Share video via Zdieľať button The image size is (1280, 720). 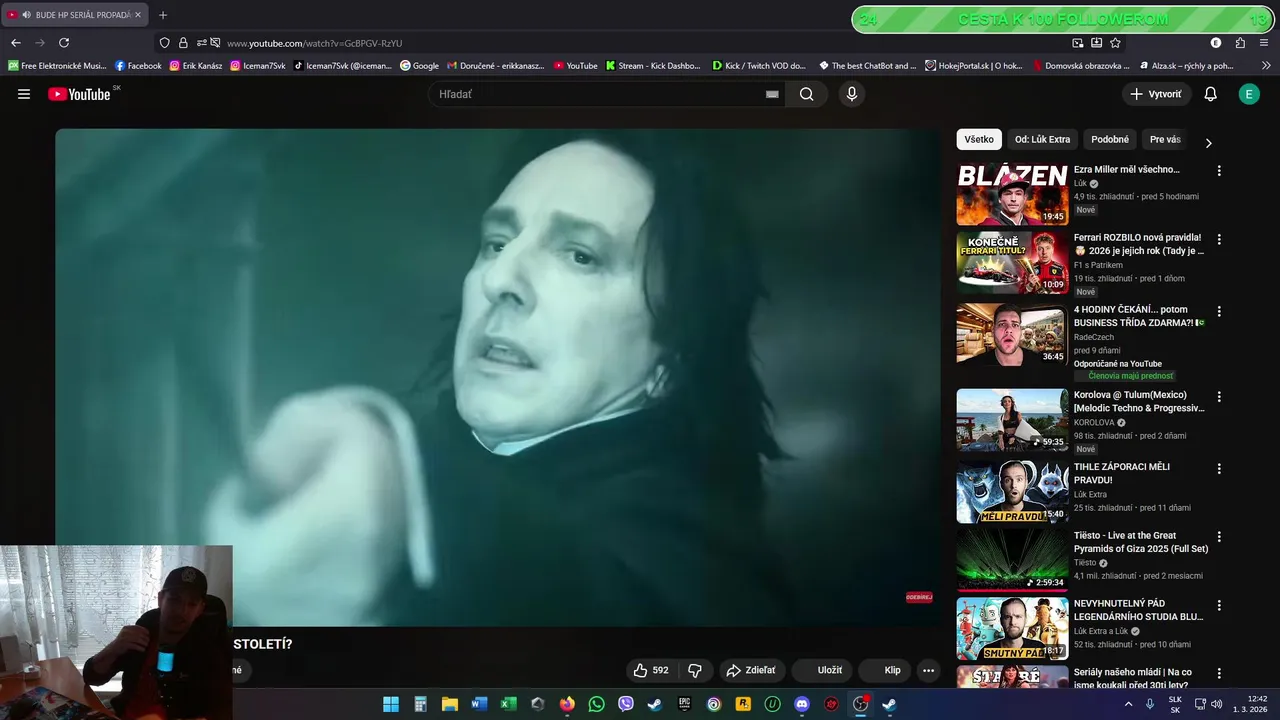pyautogui.click(x=751, y=670)
